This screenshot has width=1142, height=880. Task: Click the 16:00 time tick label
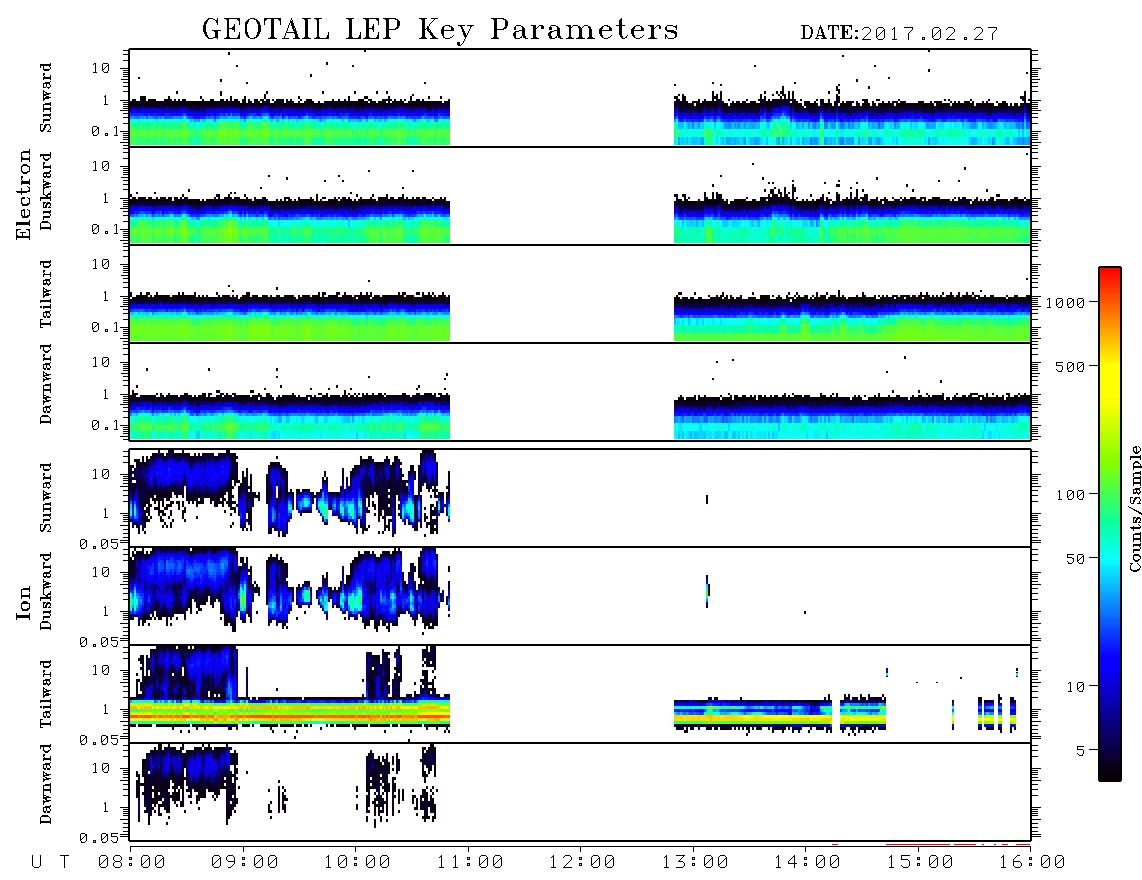[x=1032, y=863]
